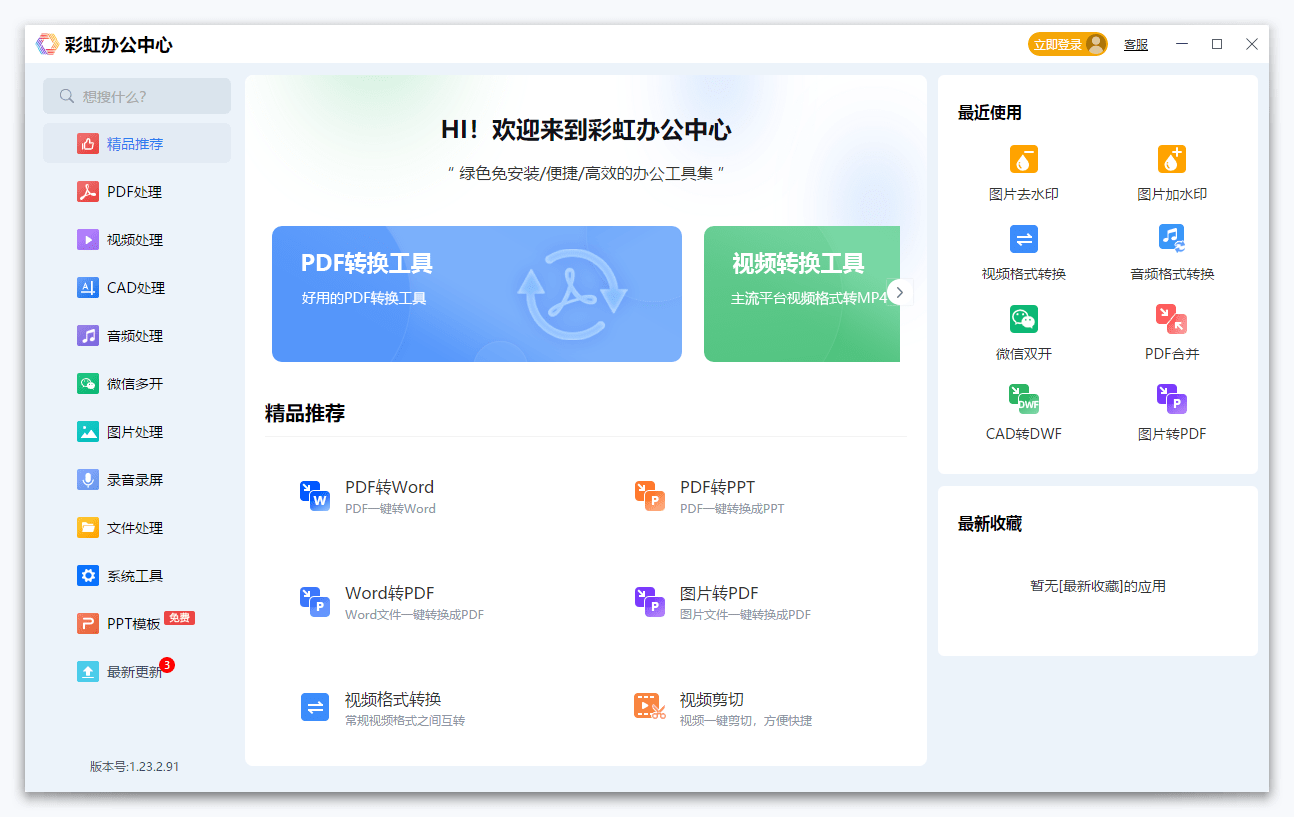This screenshot has height=817, width=1294.
Task: Open the 客服 support link
Action: coord(1136,45)
